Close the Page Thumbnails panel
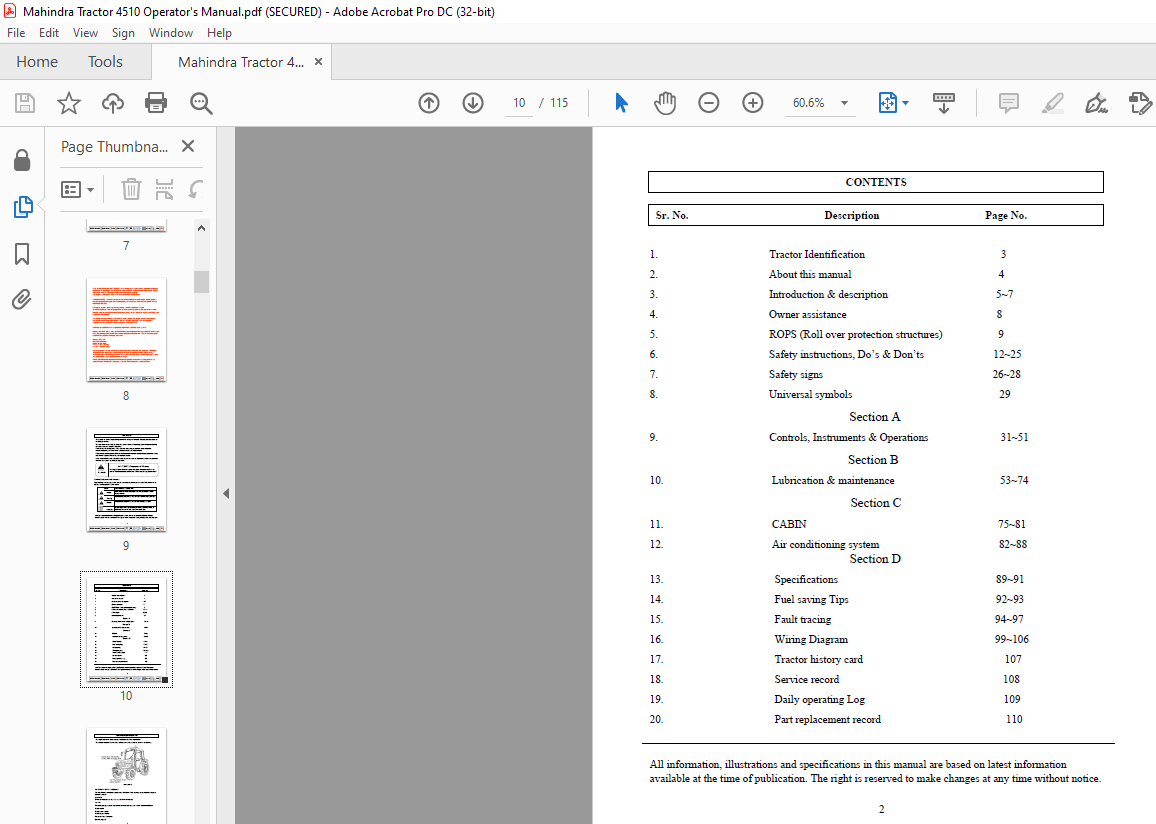The image size is (1156, 824). tap(188, 146)
